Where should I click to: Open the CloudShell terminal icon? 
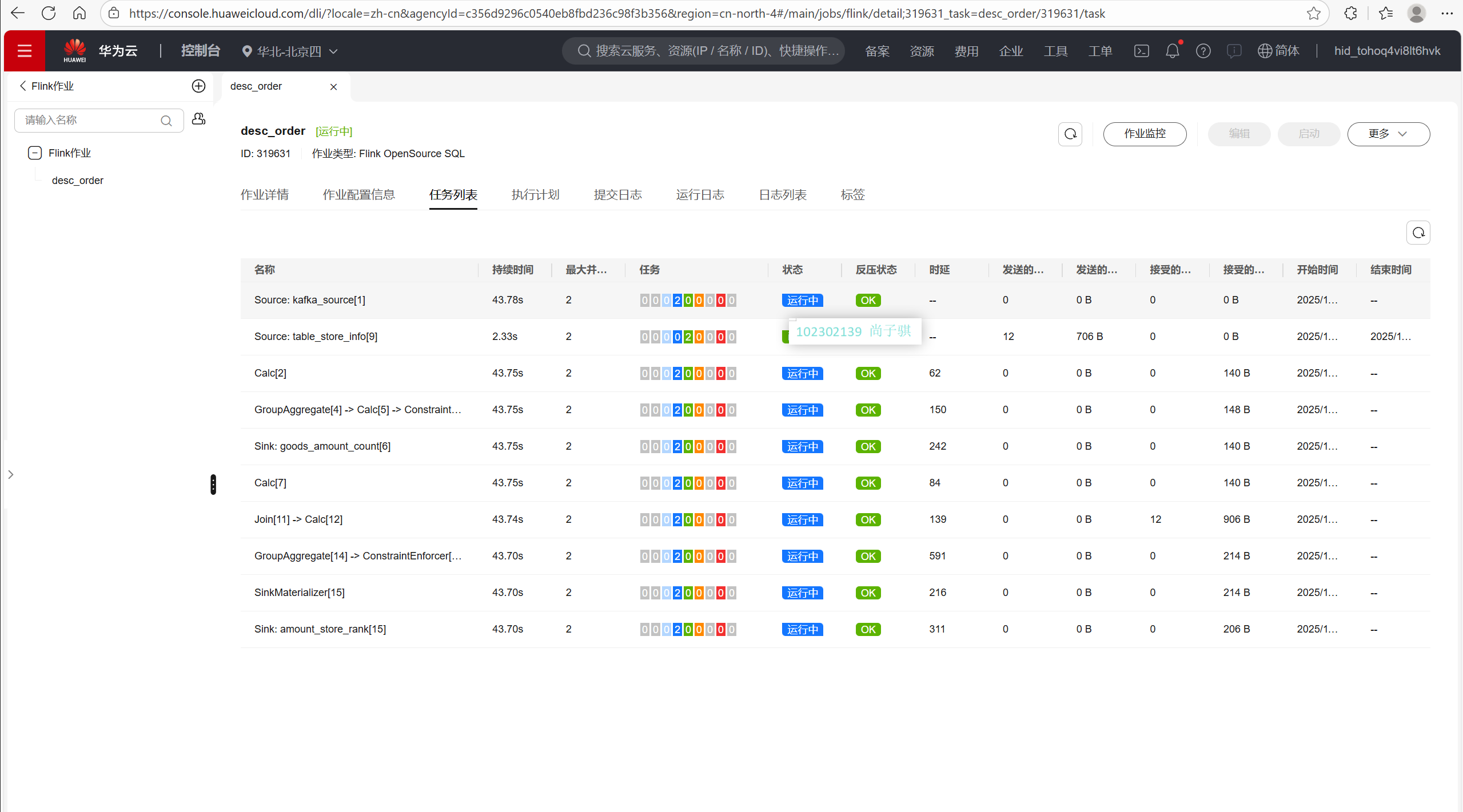click(1141, 51)
